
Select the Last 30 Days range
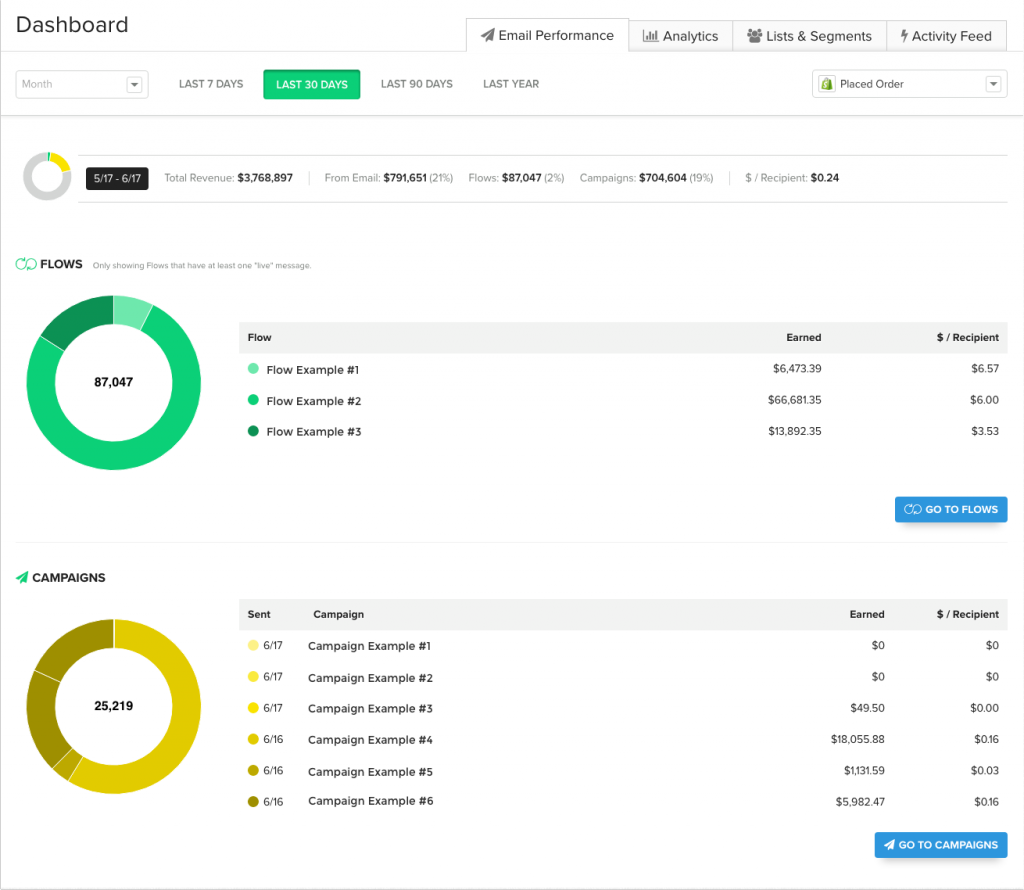coord(312,84)
